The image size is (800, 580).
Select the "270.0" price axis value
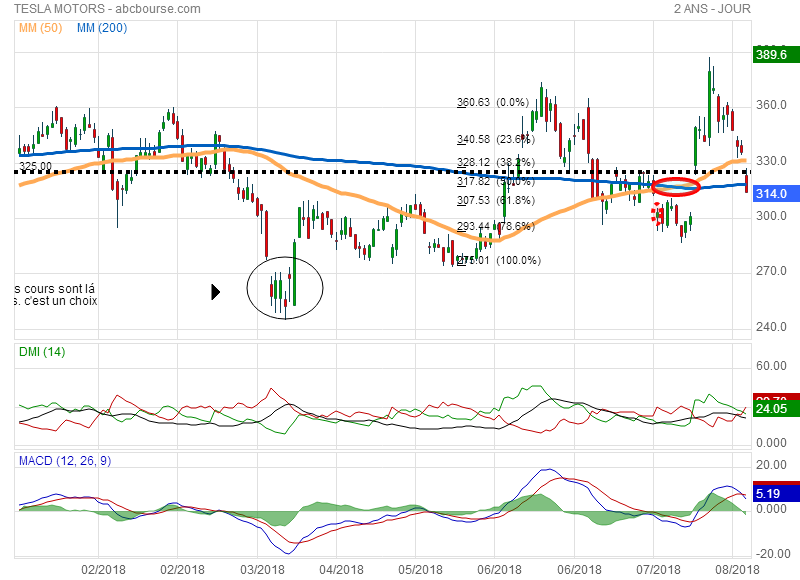(771, 271)
